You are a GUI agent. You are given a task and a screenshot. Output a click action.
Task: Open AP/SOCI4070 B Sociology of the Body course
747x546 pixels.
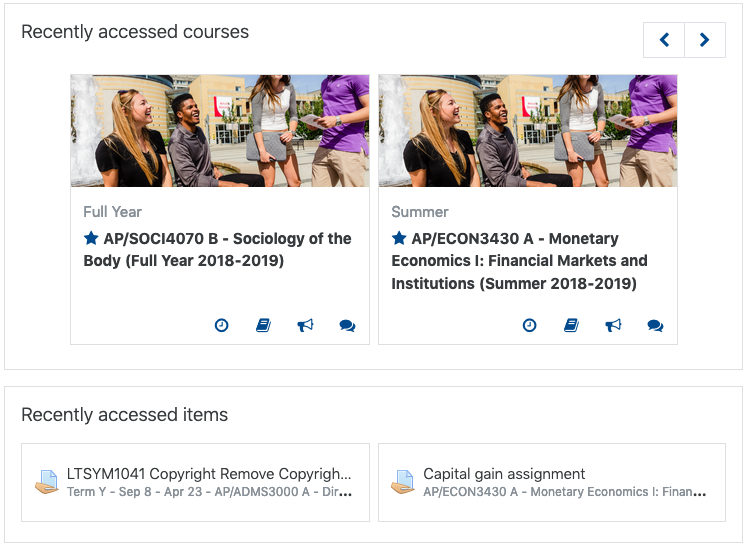click(x=217, y=249)
